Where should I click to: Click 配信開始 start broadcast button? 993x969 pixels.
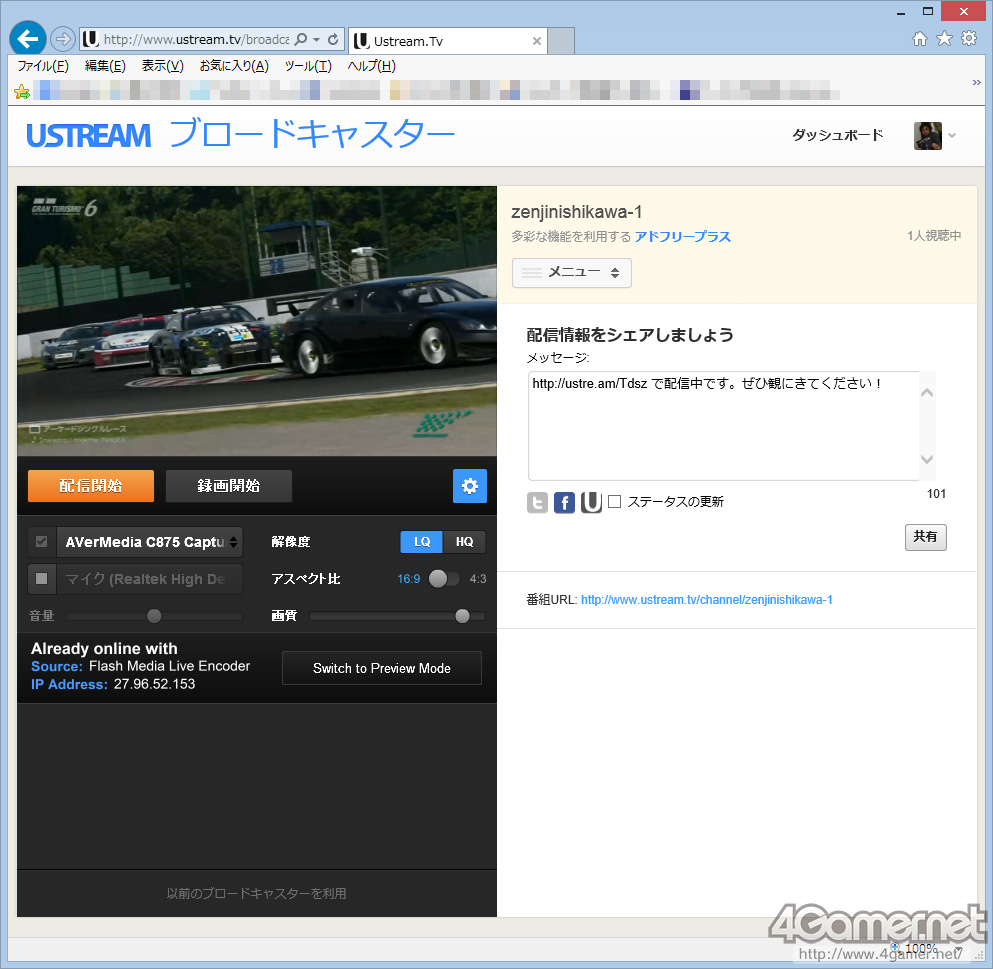click(x=91, y=486)
